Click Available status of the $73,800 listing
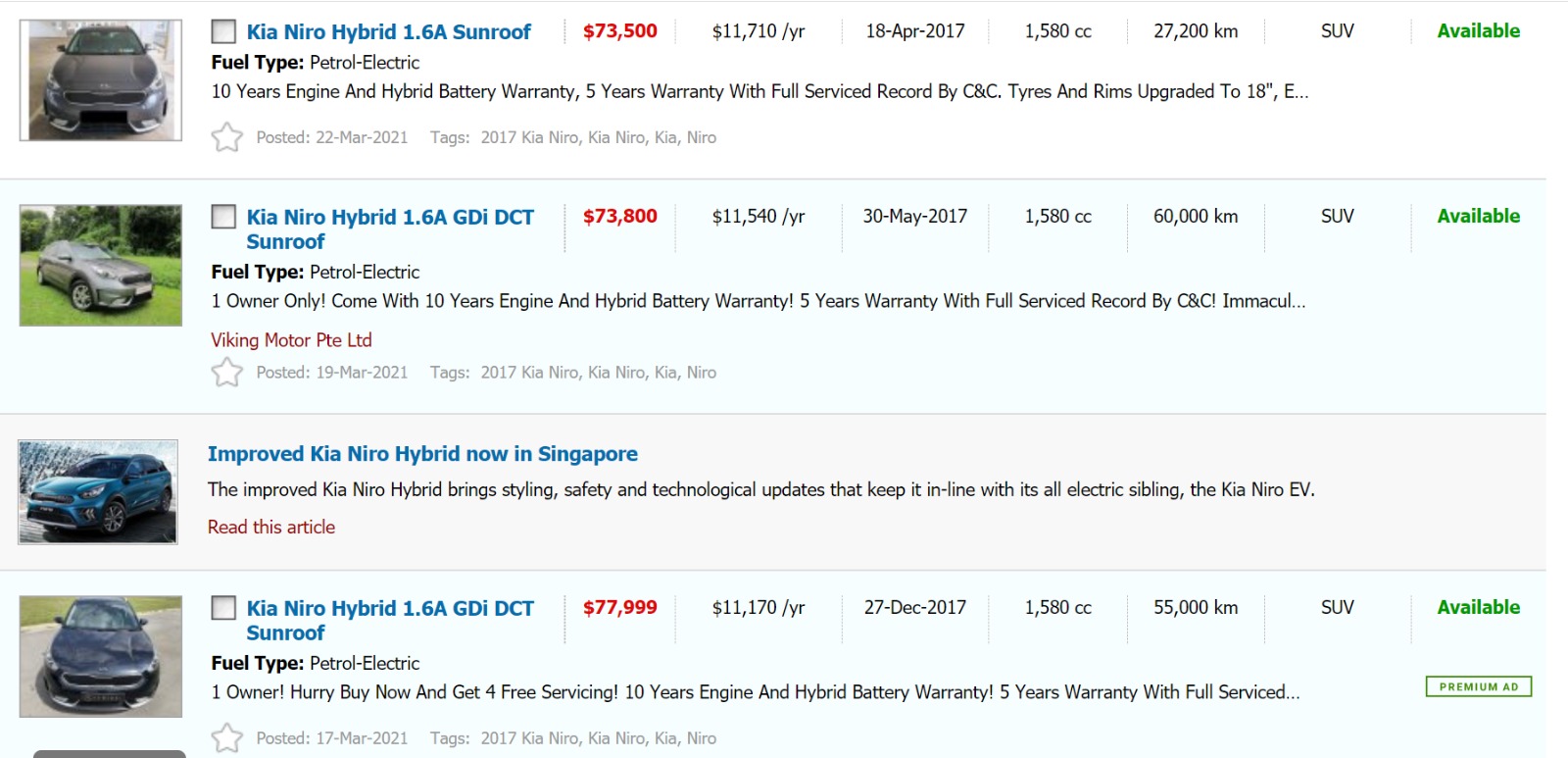Image resolution: width=1568 pixels, height=758 pixels. click(1478, 216)
